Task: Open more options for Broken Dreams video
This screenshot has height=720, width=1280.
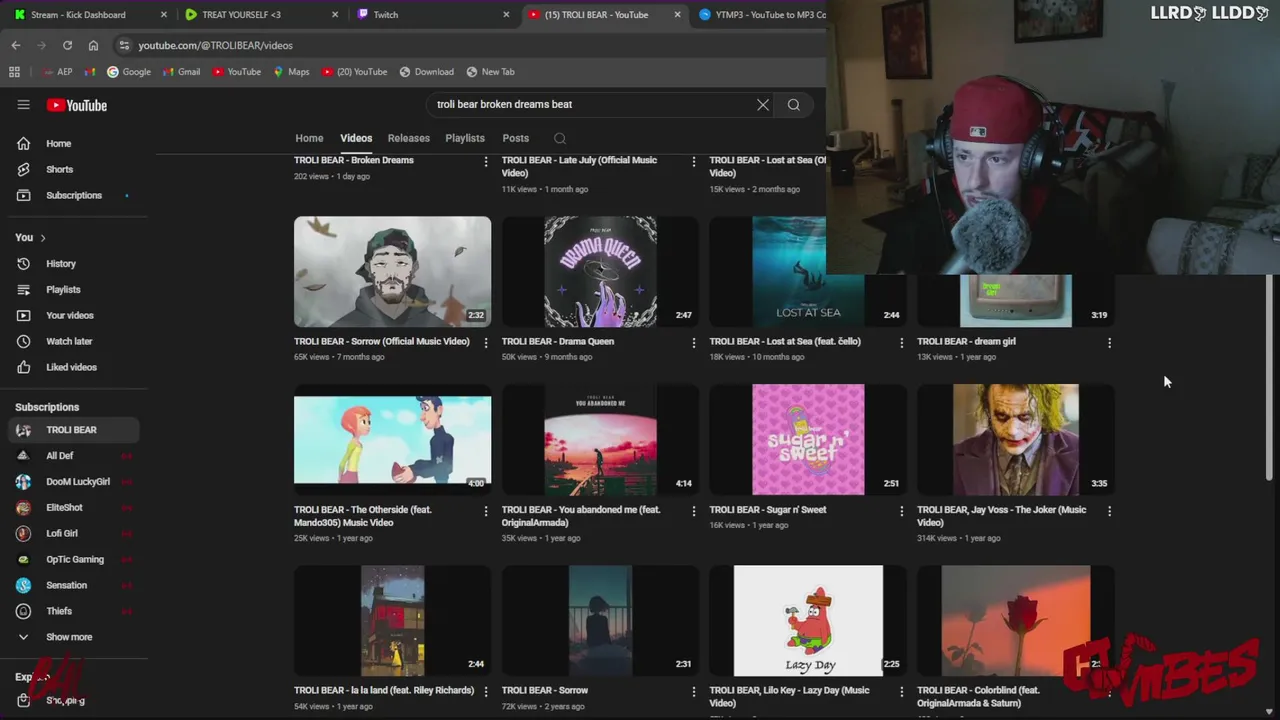Action: [x=486, y=161]
